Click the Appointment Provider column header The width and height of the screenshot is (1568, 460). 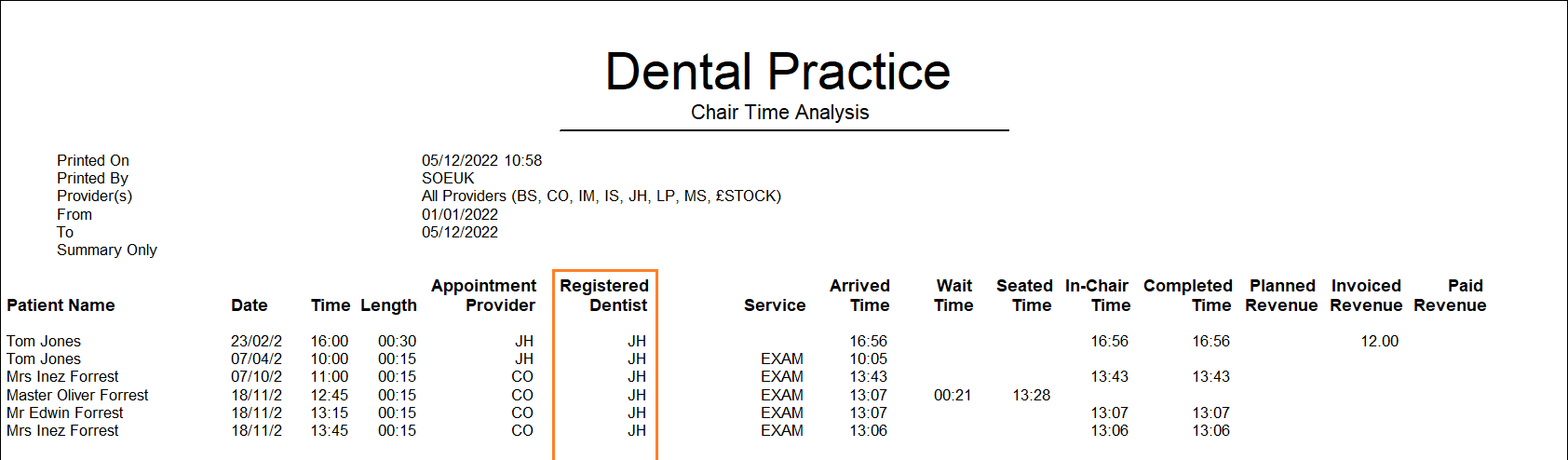tap(483, 295)
